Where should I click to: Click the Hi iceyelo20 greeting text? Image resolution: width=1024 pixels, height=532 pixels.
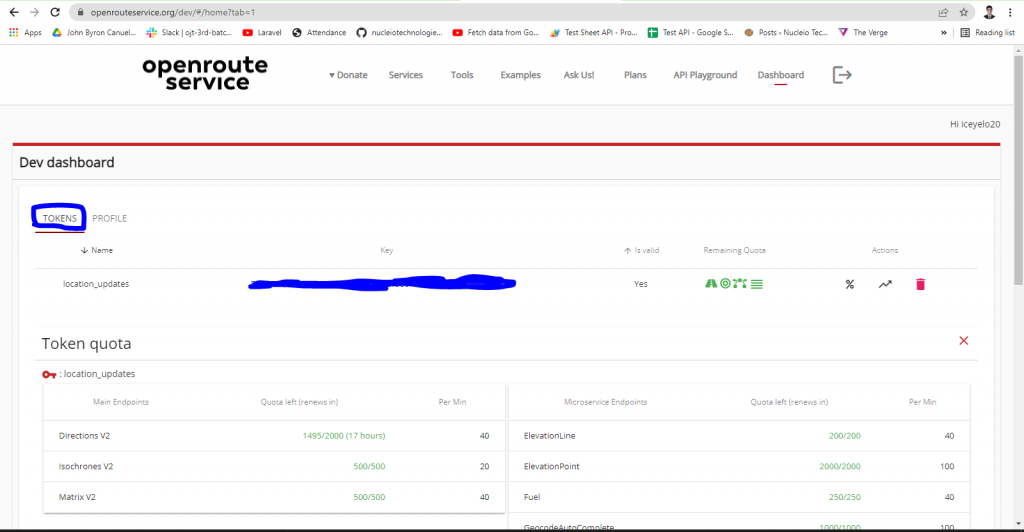point(974,124)
